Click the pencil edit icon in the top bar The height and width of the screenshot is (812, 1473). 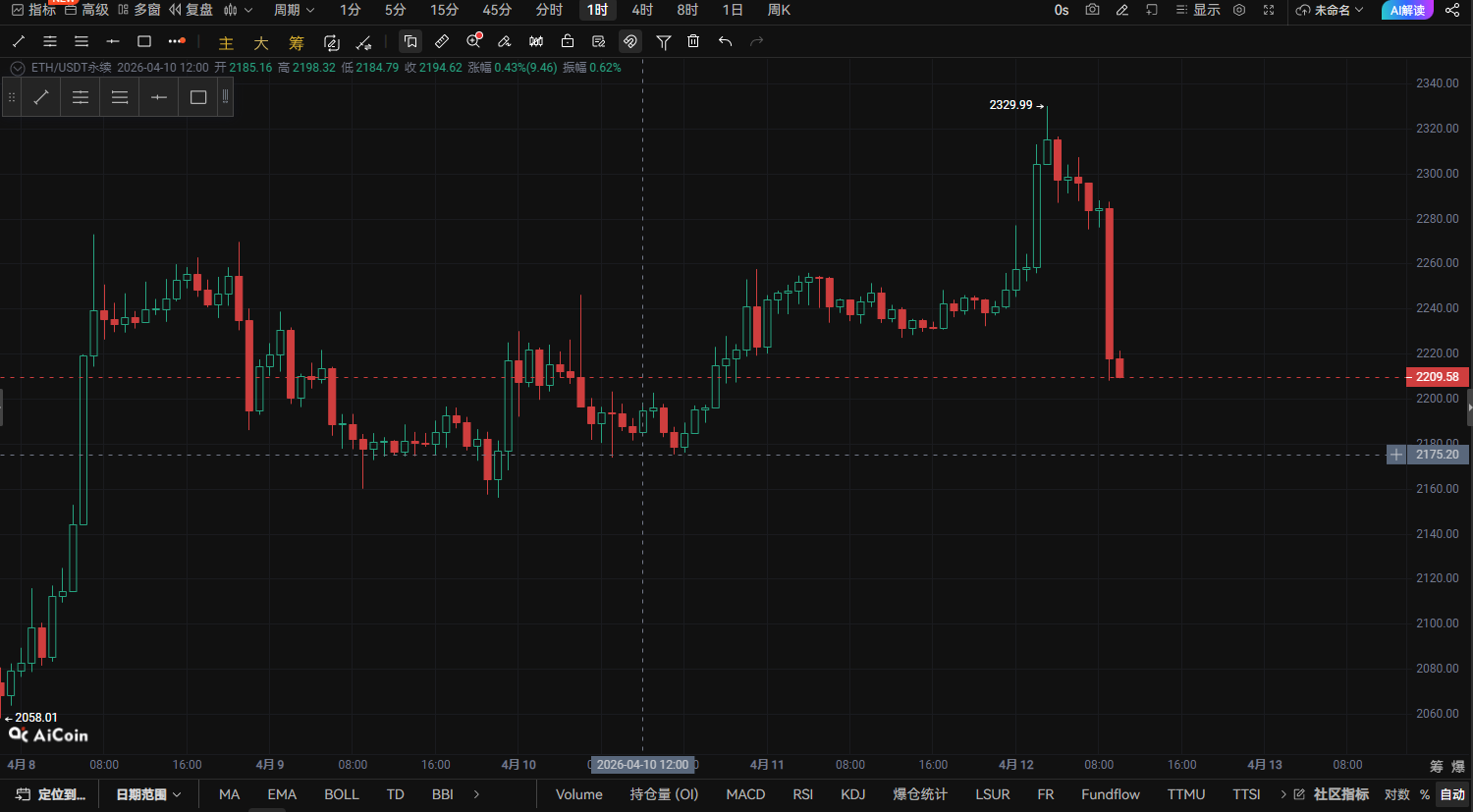(1122, 10)
